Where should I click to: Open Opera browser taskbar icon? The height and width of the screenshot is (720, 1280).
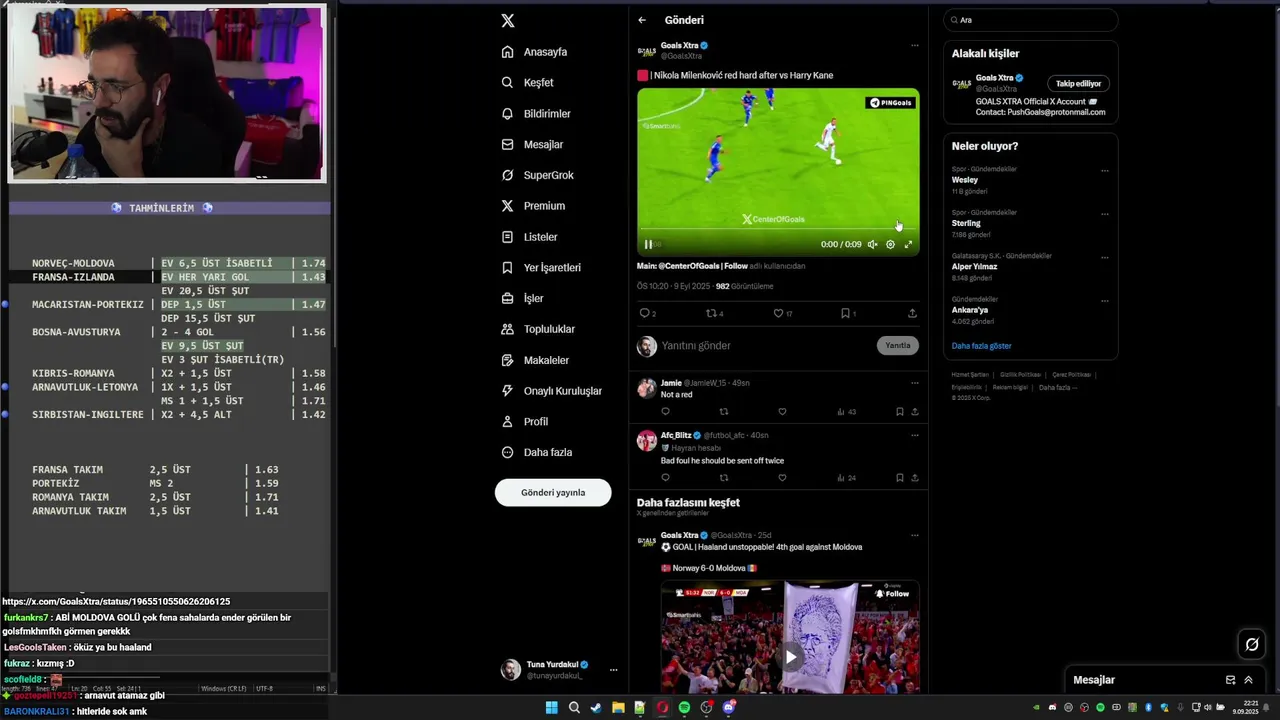click(662, 708)
